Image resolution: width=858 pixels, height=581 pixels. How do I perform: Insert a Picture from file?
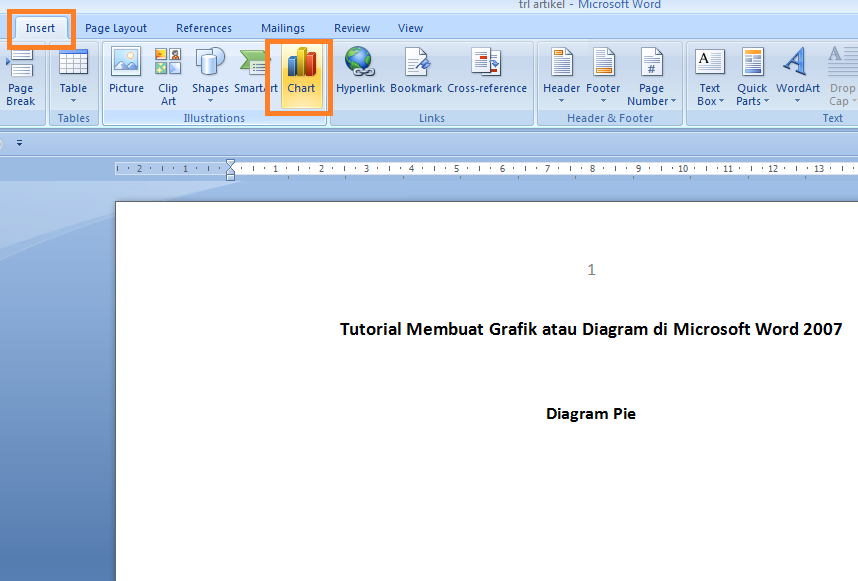(x=126, y=73)
